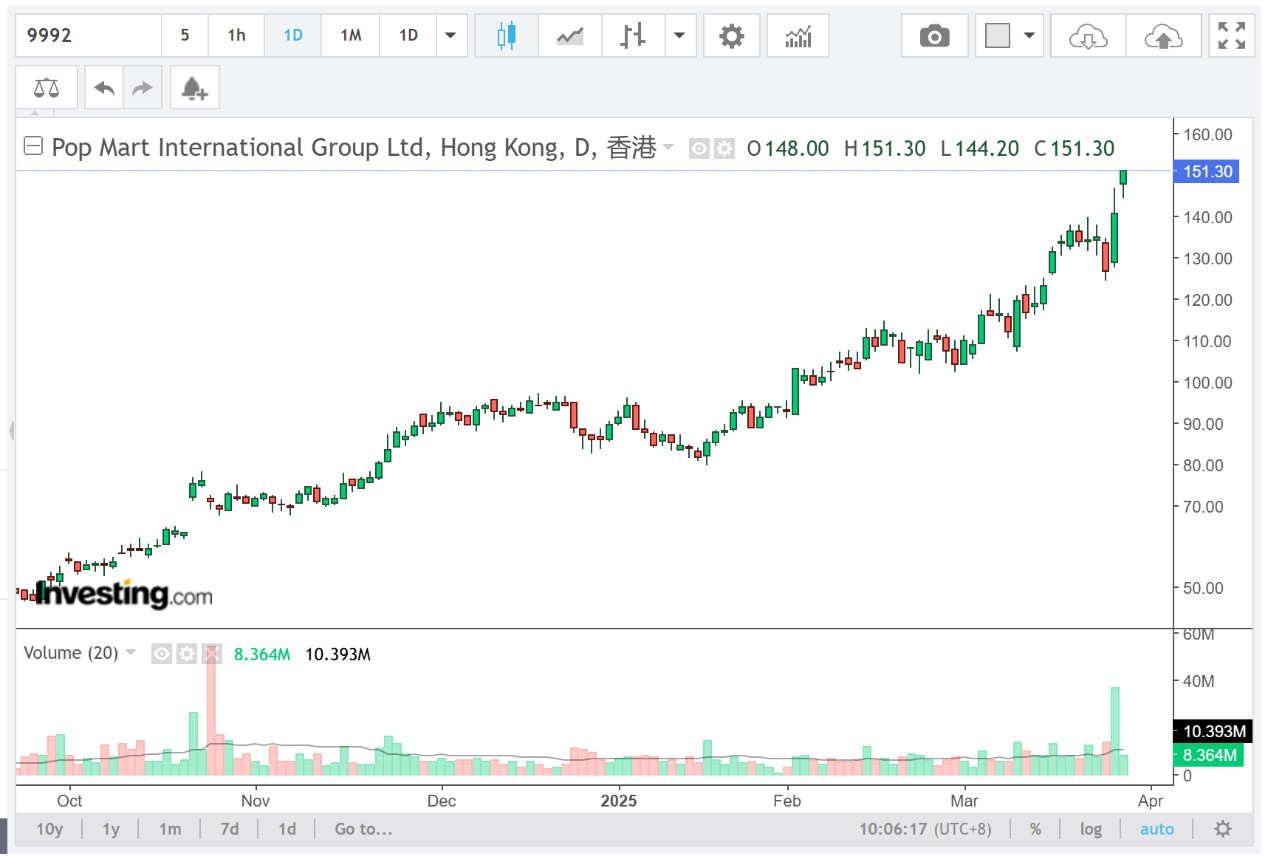1268x859 pixels.
Task: Open the dropdown arrow after 香港
Action: pyautogui.click(x=669, y=148)
